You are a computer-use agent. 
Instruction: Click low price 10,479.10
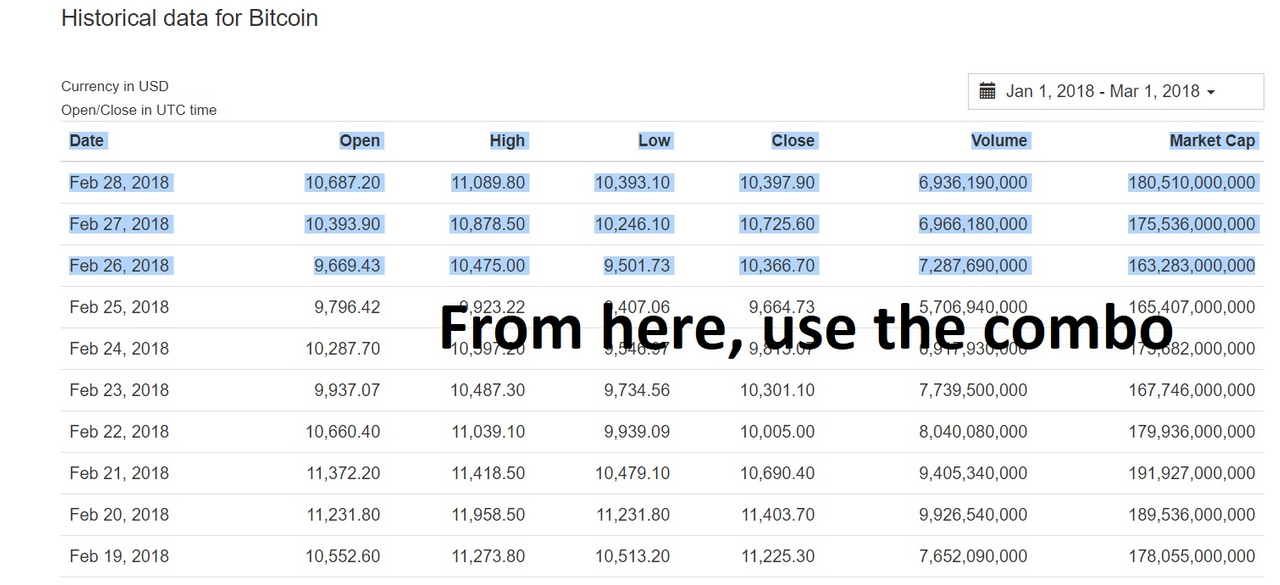633,473
